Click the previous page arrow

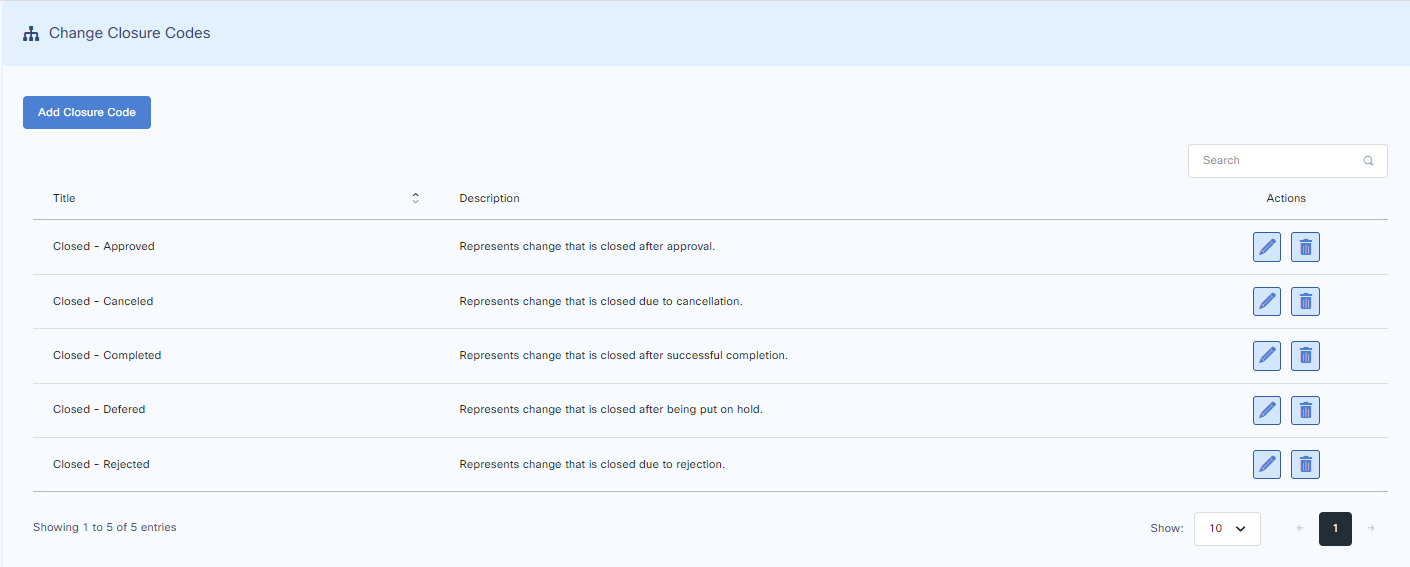[x=1299, y=529]
